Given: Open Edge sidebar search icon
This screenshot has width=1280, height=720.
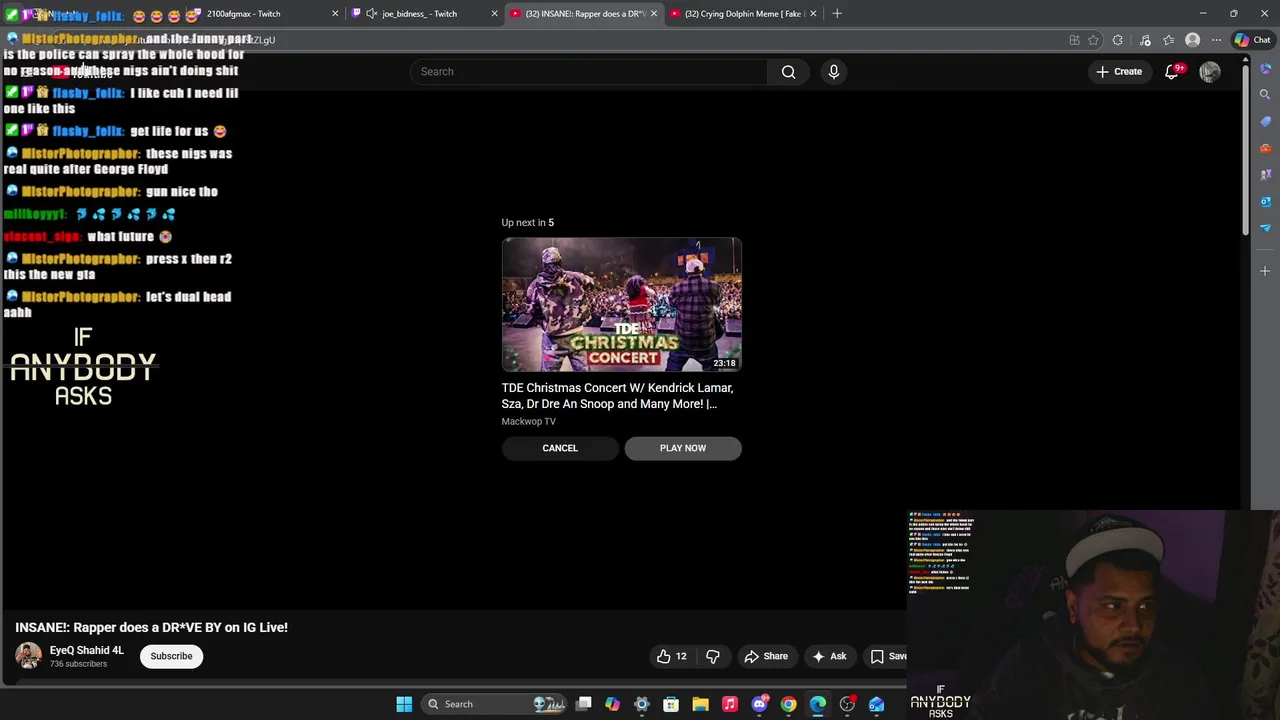Looking at the screenshot, I should tap(1265, 94).
